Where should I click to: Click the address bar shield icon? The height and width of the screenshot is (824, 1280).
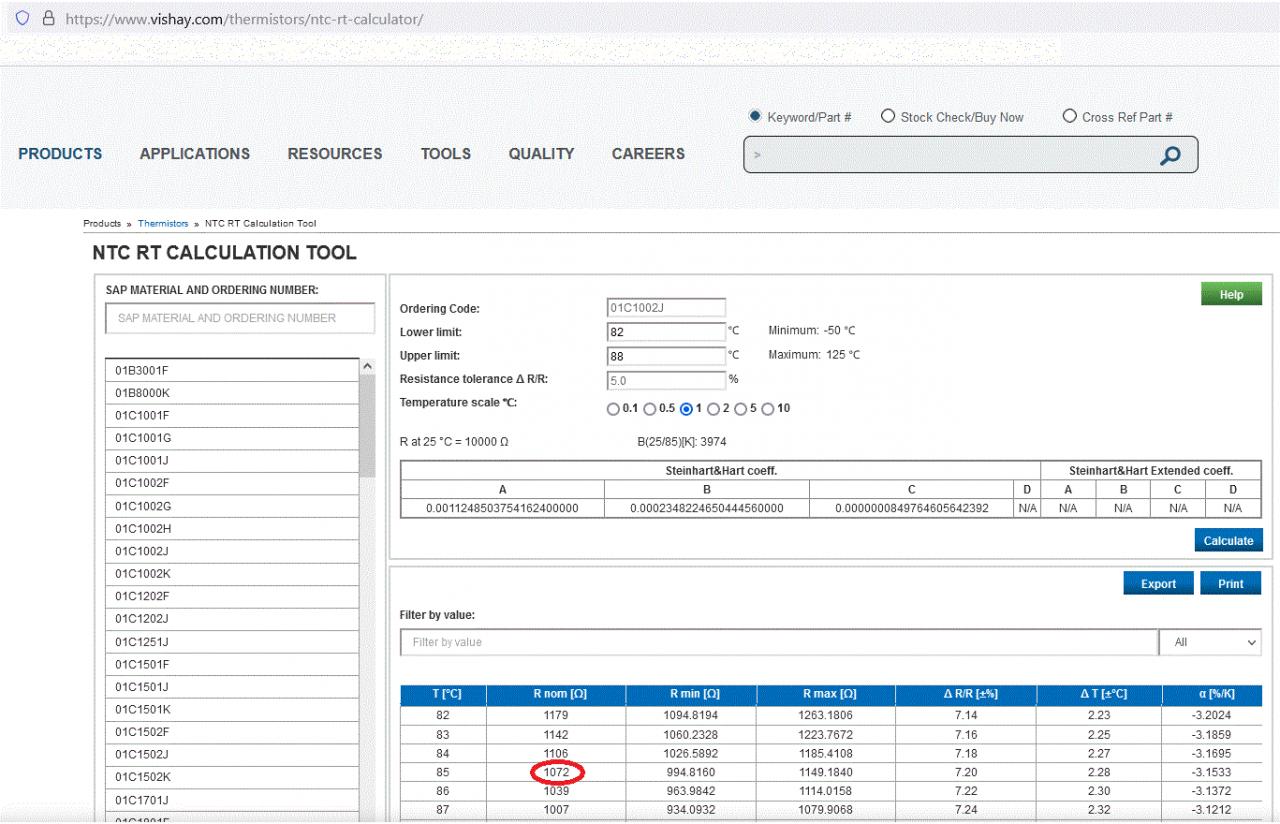(22, 19)
